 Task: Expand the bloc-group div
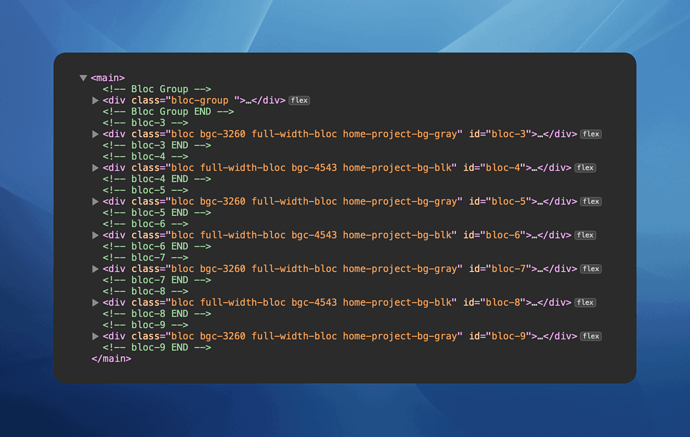95,100
